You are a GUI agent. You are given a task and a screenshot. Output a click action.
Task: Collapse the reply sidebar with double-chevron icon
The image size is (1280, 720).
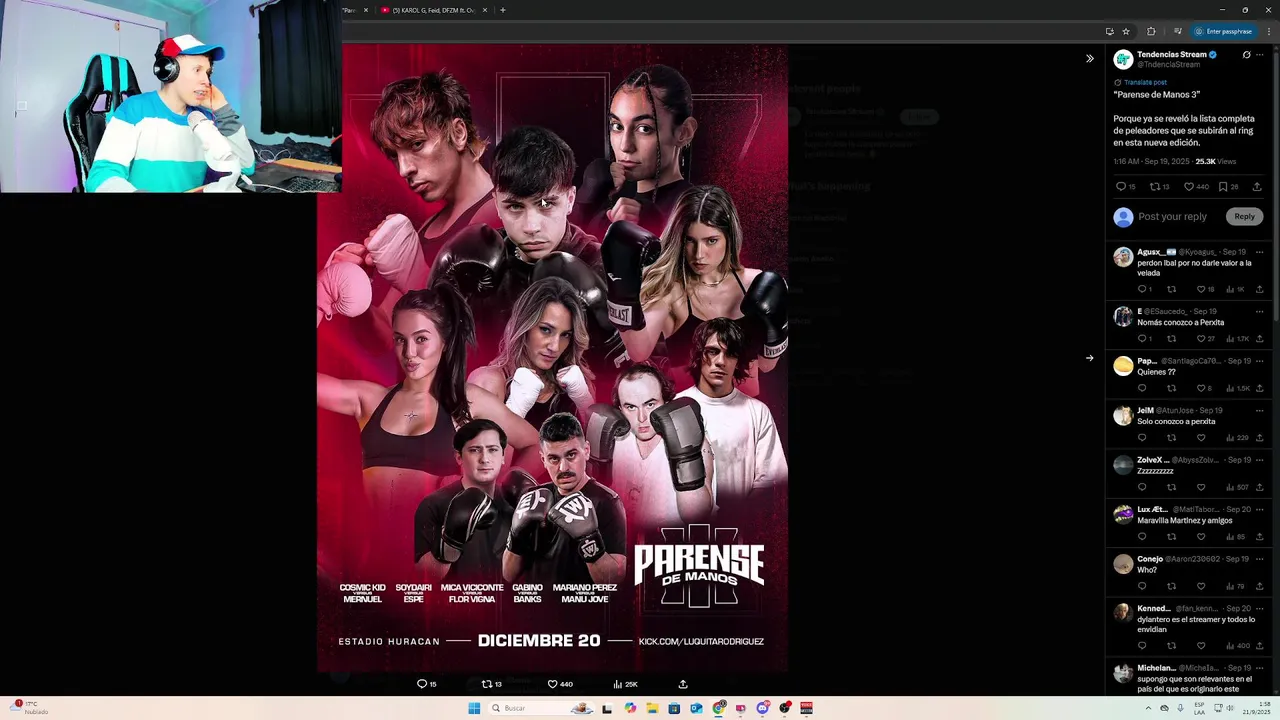tap(1090, 58)
